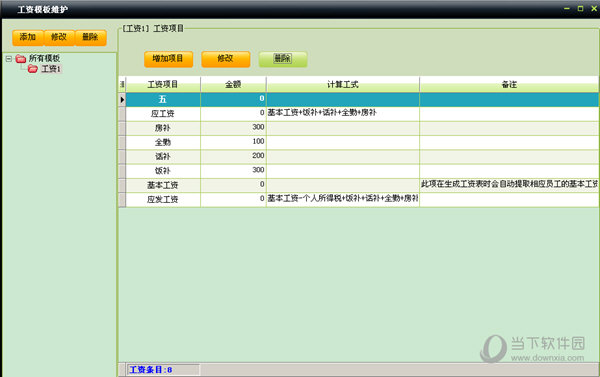Click the 增加项目 button
600x377 pixels.
tap(168, 59)
